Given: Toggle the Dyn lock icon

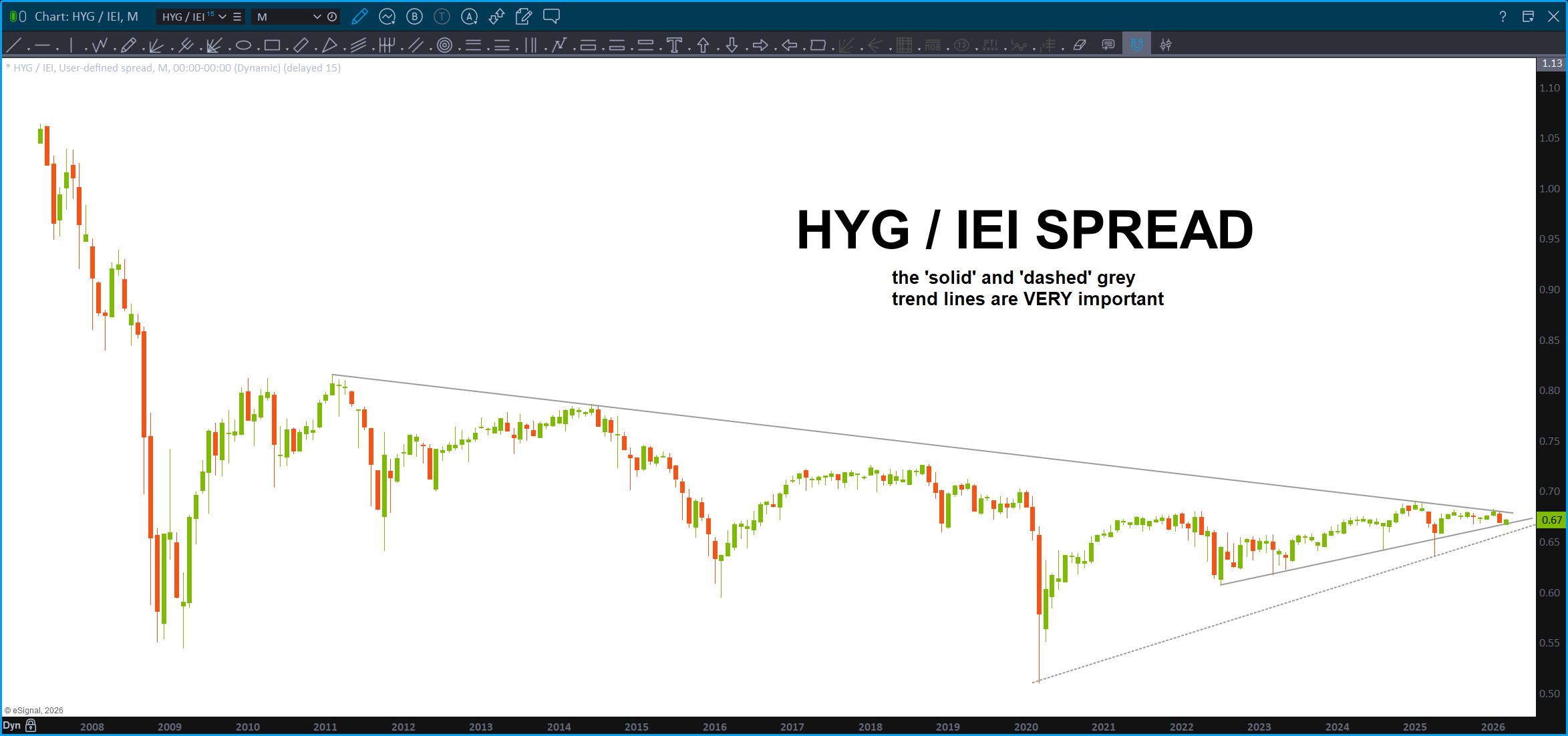Looking at the screenshot, I should coord(31,725).
